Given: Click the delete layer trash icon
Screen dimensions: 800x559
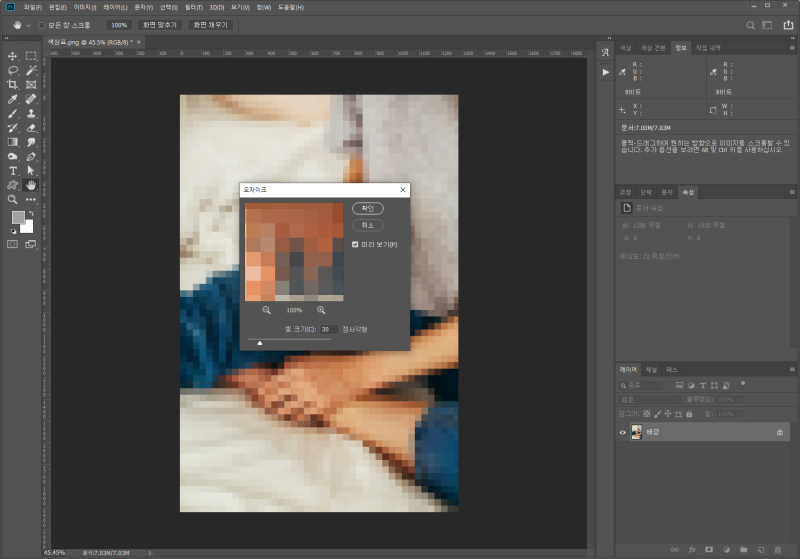Looking at the screenshot, I should (778, 550).
